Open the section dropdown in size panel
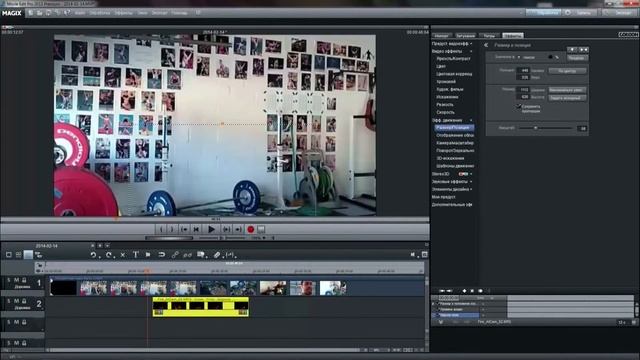This screenshot has width=640, height=360. click(x=519, y=57)
